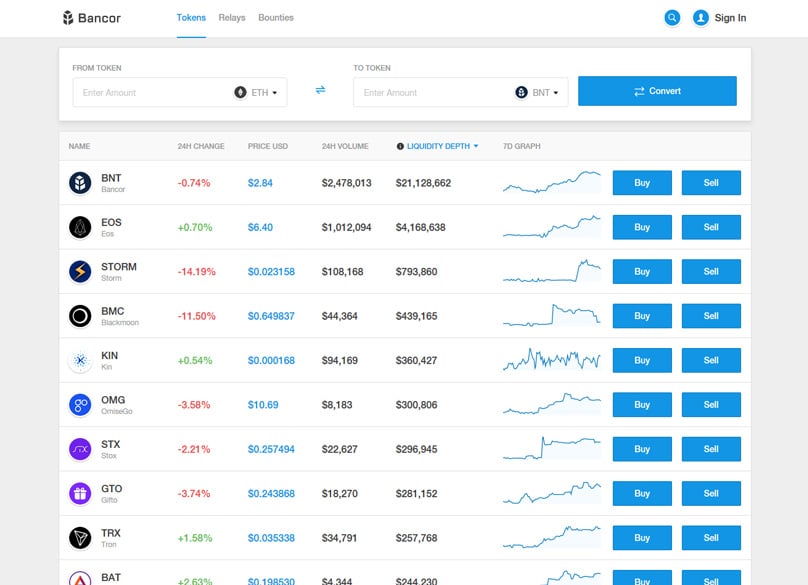808x585 pixels.
Task: Sell BNT token
Action: click(x=711, y=183)
